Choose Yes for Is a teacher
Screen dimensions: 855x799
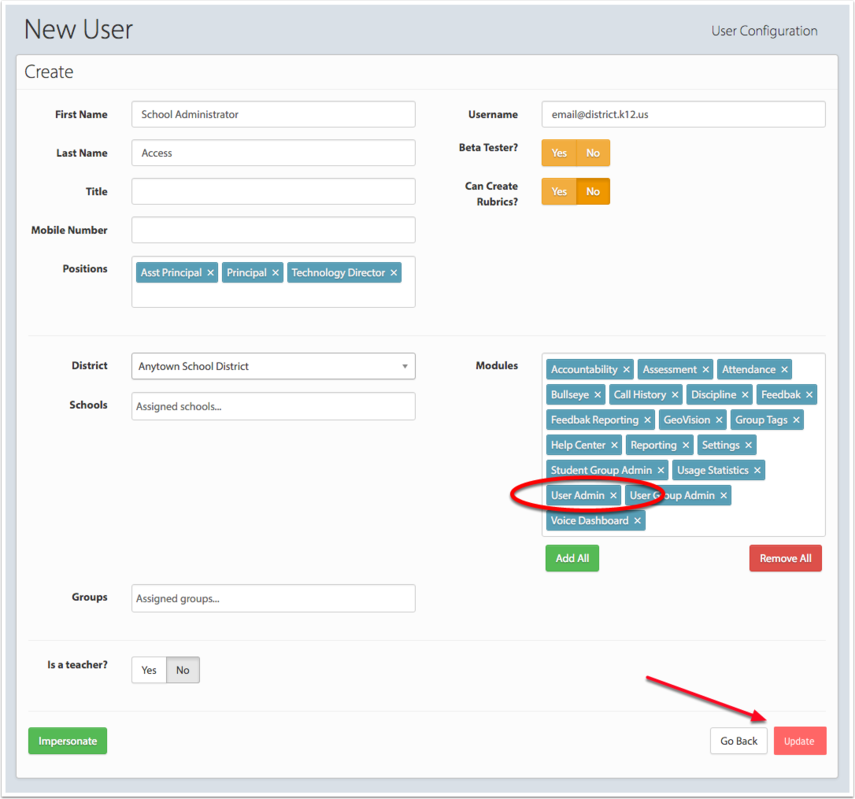(x=149, y=670)
